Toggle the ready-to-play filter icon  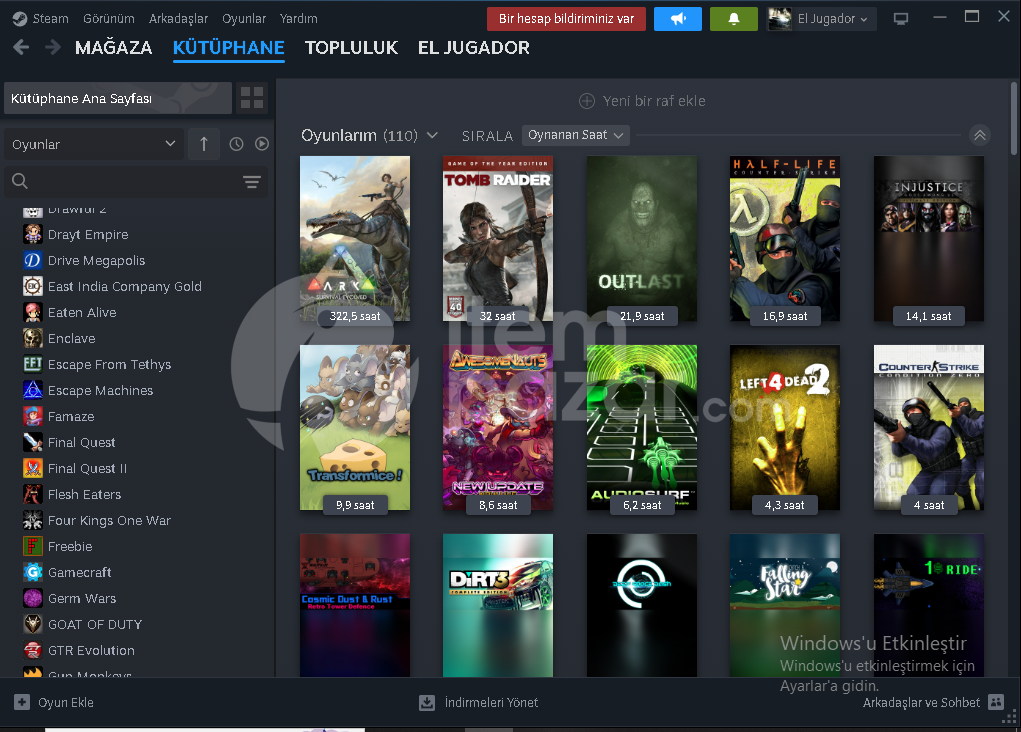click(262, 144)
